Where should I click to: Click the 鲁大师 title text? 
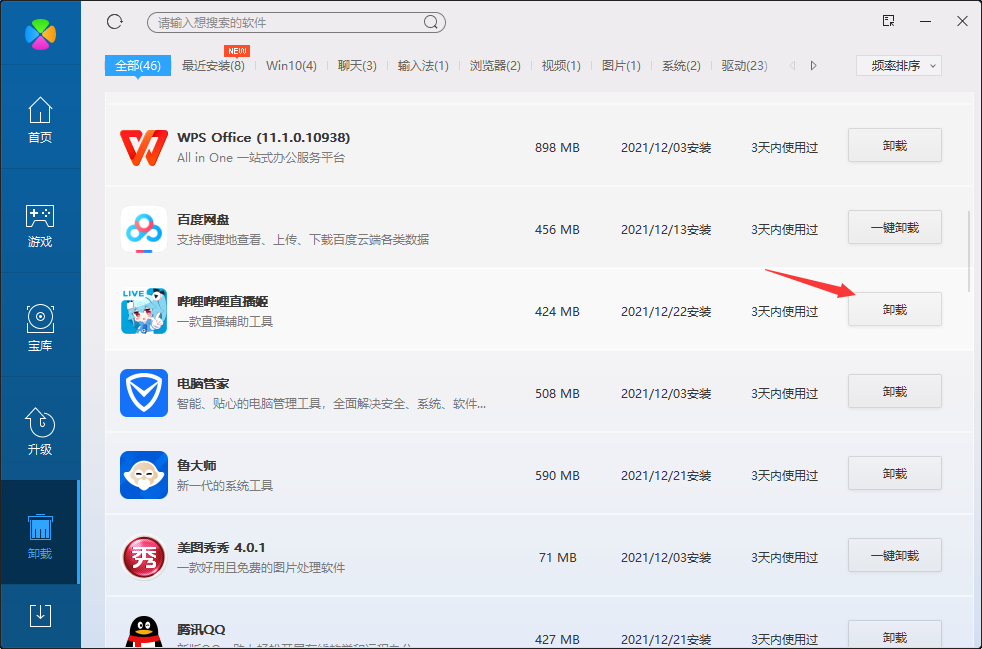tap(197, 465)
